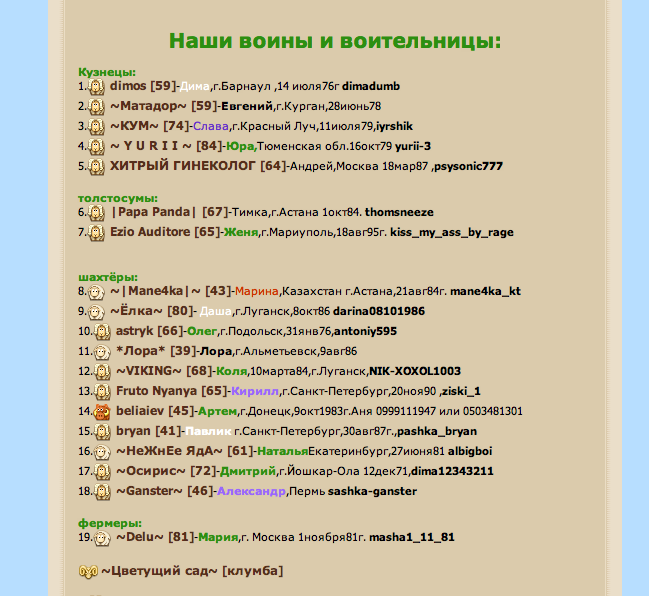Open player profile Fruto Nyanya [65]
Image resolution: width=649 pixels, height=596 pixels.
172,391
